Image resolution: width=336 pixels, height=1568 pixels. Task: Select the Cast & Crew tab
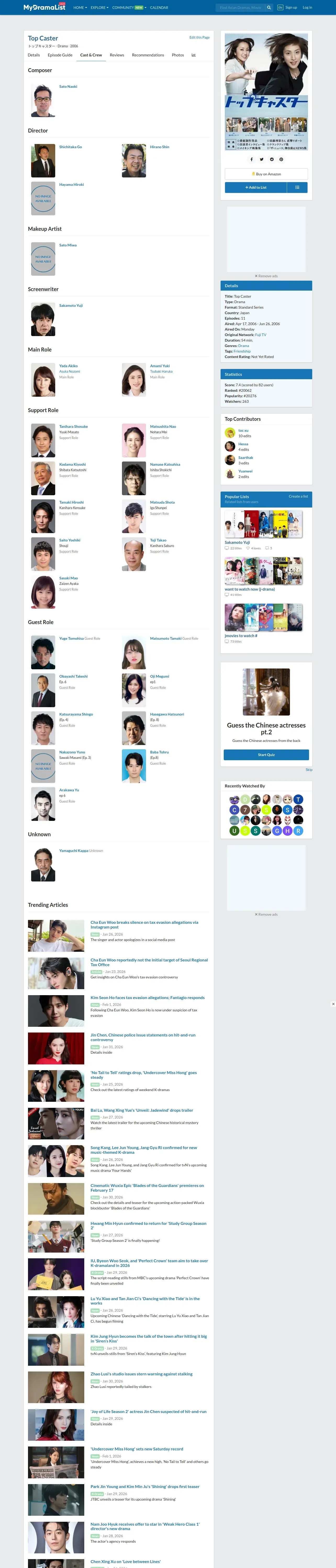91,55
